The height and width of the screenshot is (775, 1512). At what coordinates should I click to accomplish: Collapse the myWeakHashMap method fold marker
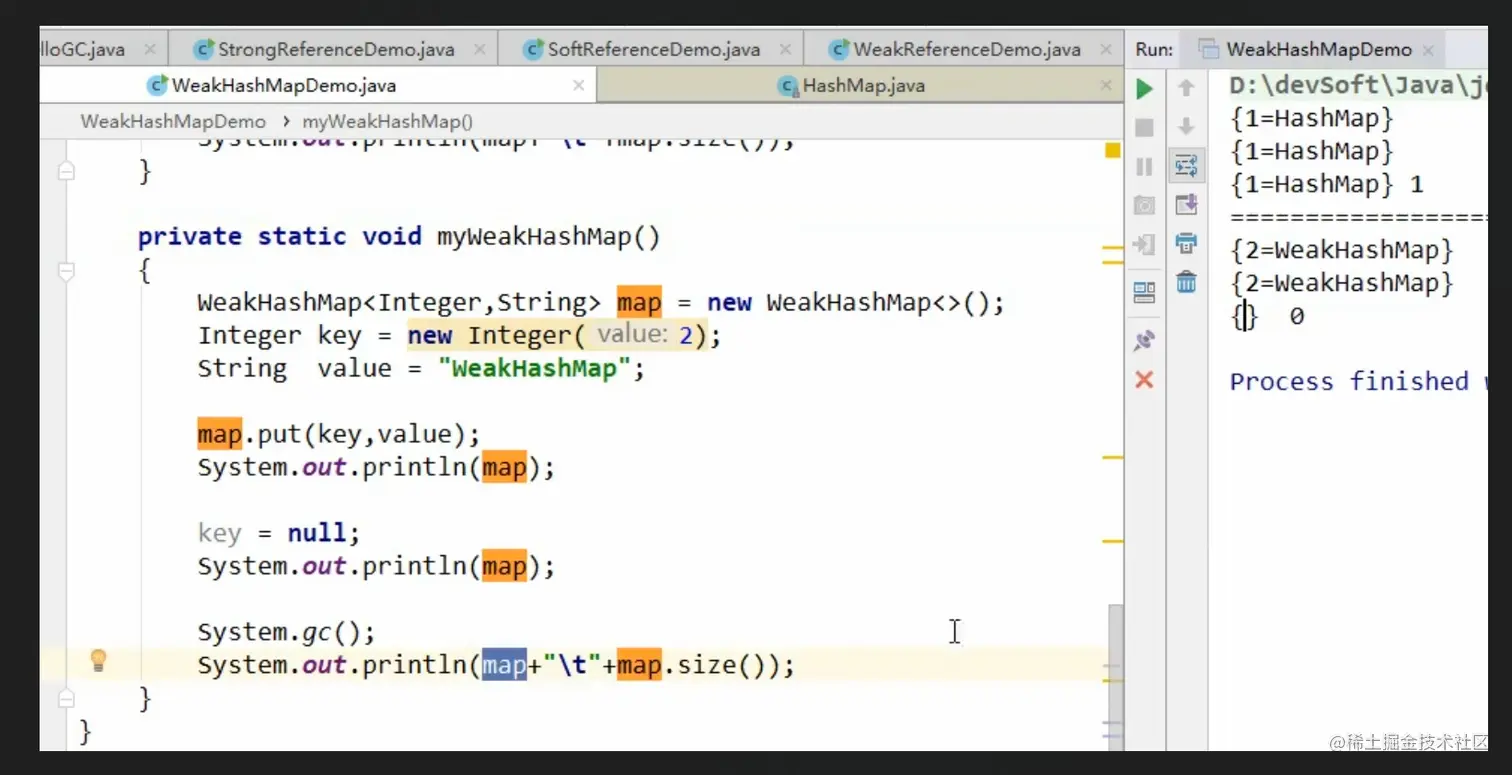(66, 271)
